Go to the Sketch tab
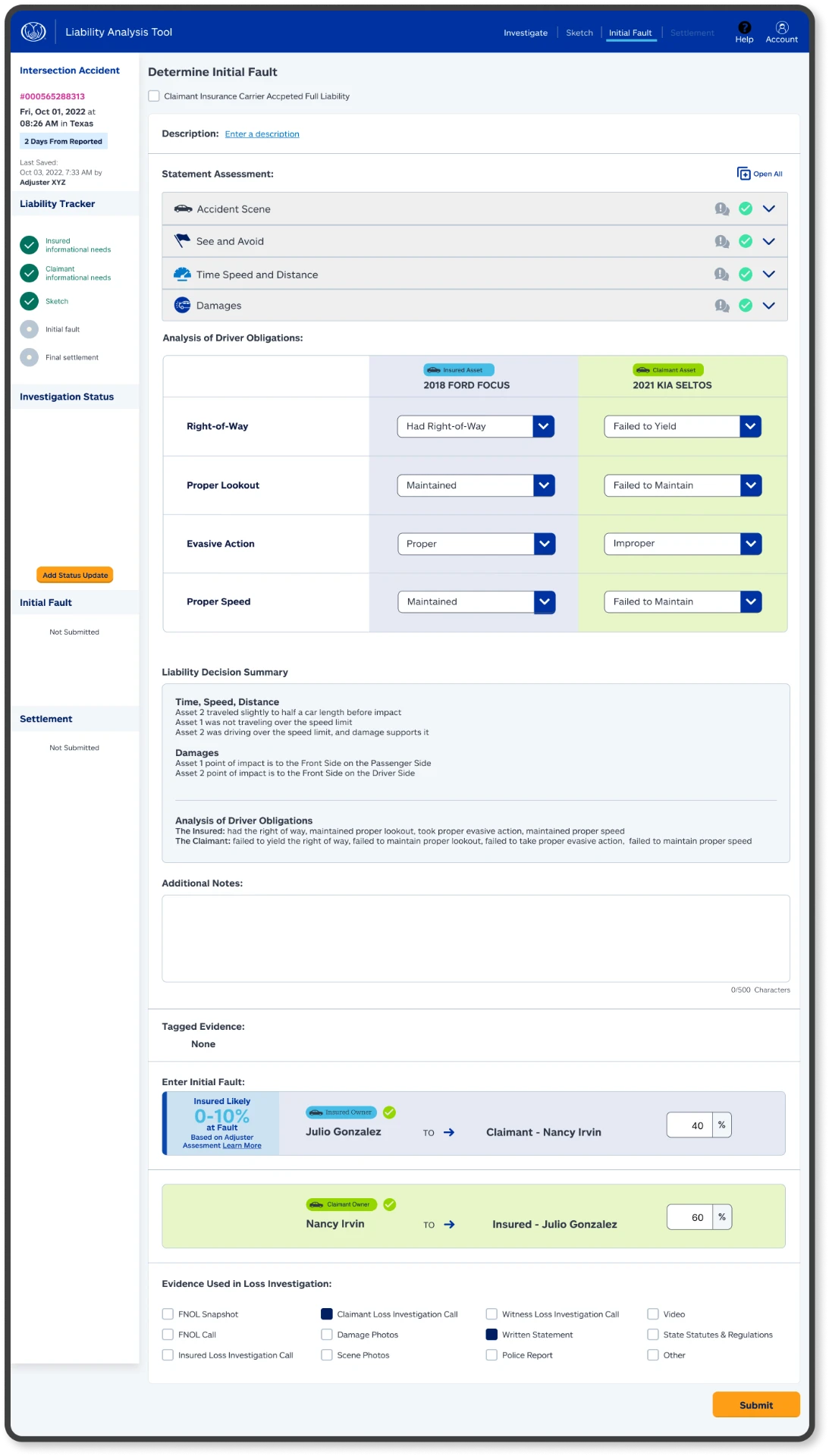Viewport: 829px width, 1456px height. (x=579, y=33)
